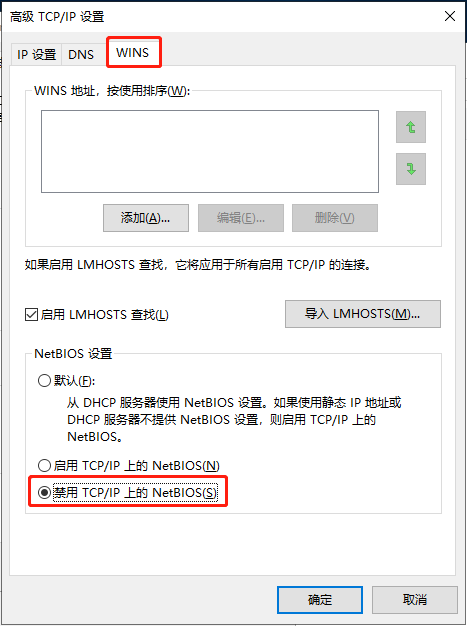The height and width of the screenshot is (626, 467).
Task: Open the DNS tab
Action: pyautogui.click(x=81, y=54)
